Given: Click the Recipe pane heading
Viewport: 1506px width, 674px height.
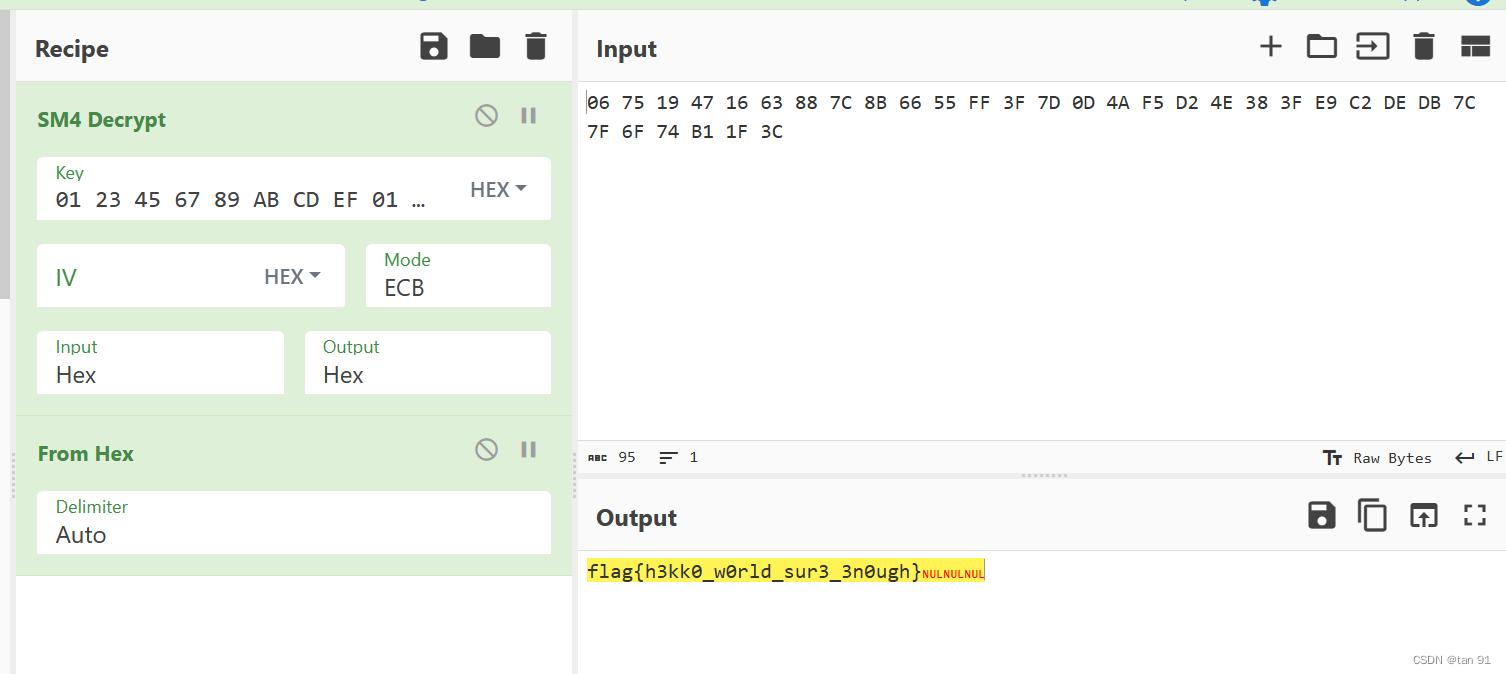Looking at the screenshot, I should [72, 49].
